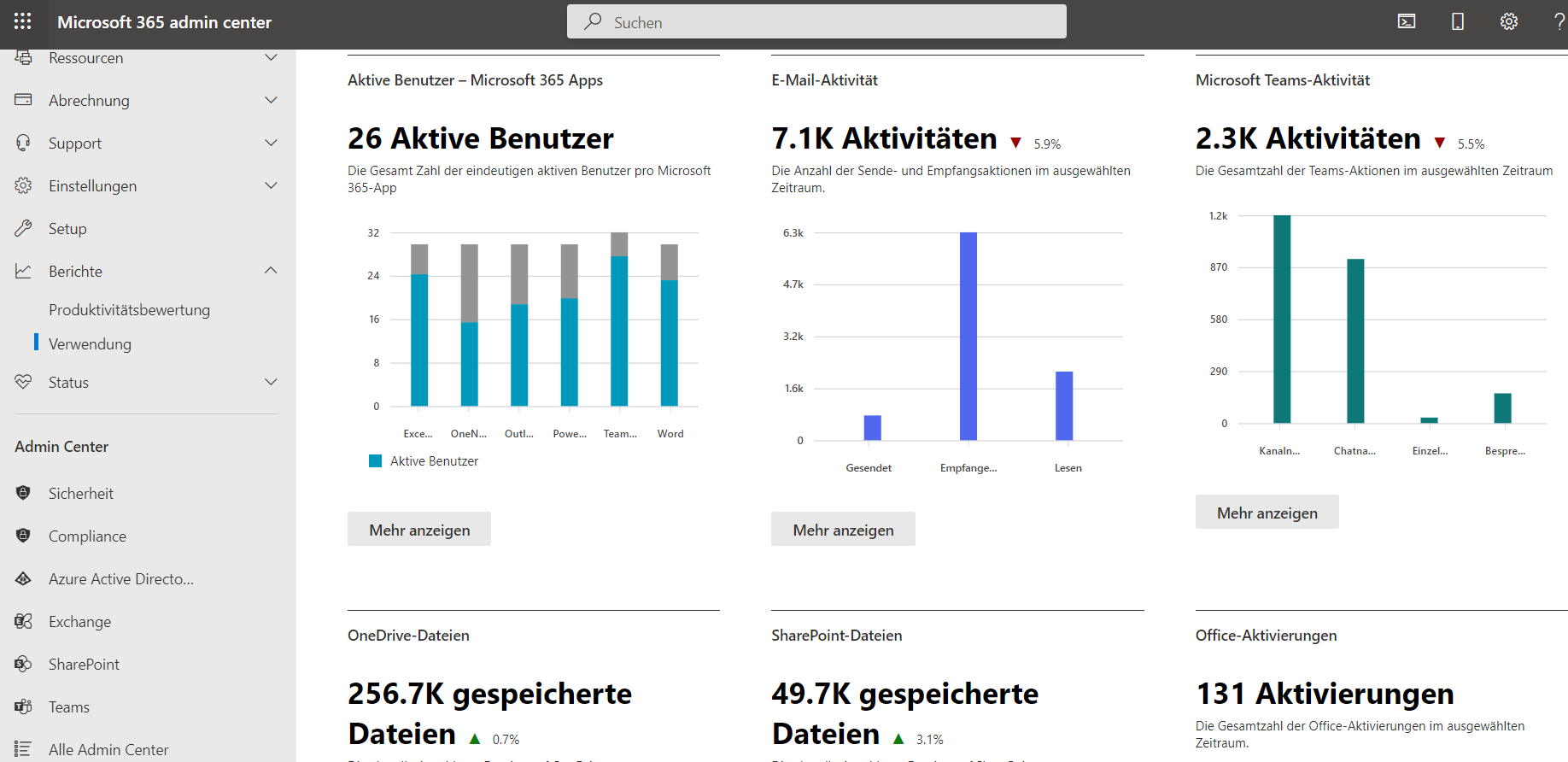
Task: Click the Outlook bar in apps chart
Action: click(519, 325)
